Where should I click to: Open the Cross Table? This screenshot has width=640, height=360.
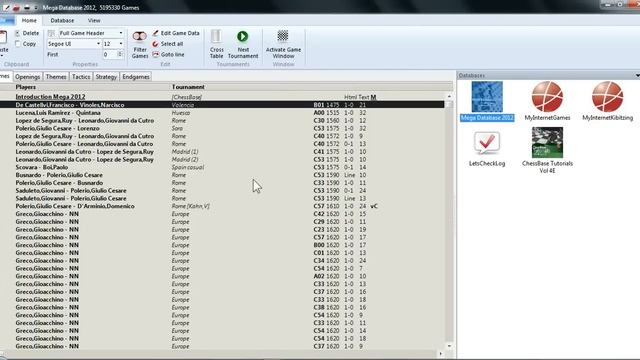pos(216,44)
